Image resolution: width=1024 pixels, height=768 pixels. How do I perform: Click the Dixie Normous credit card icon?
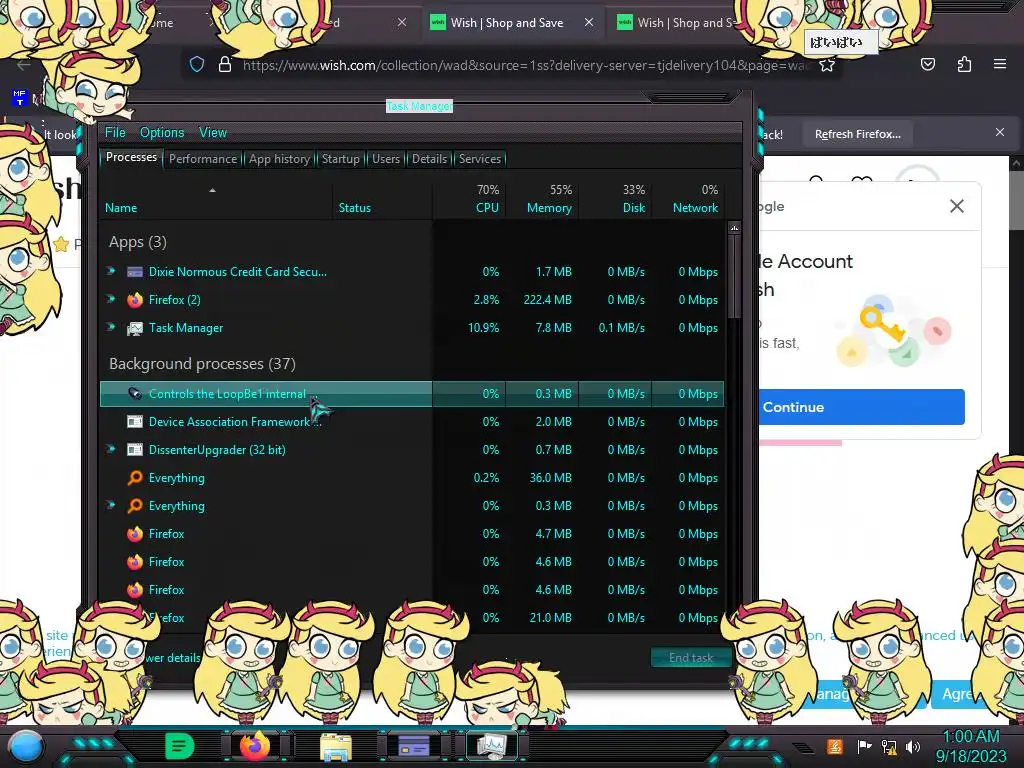[x=135, y=272]
